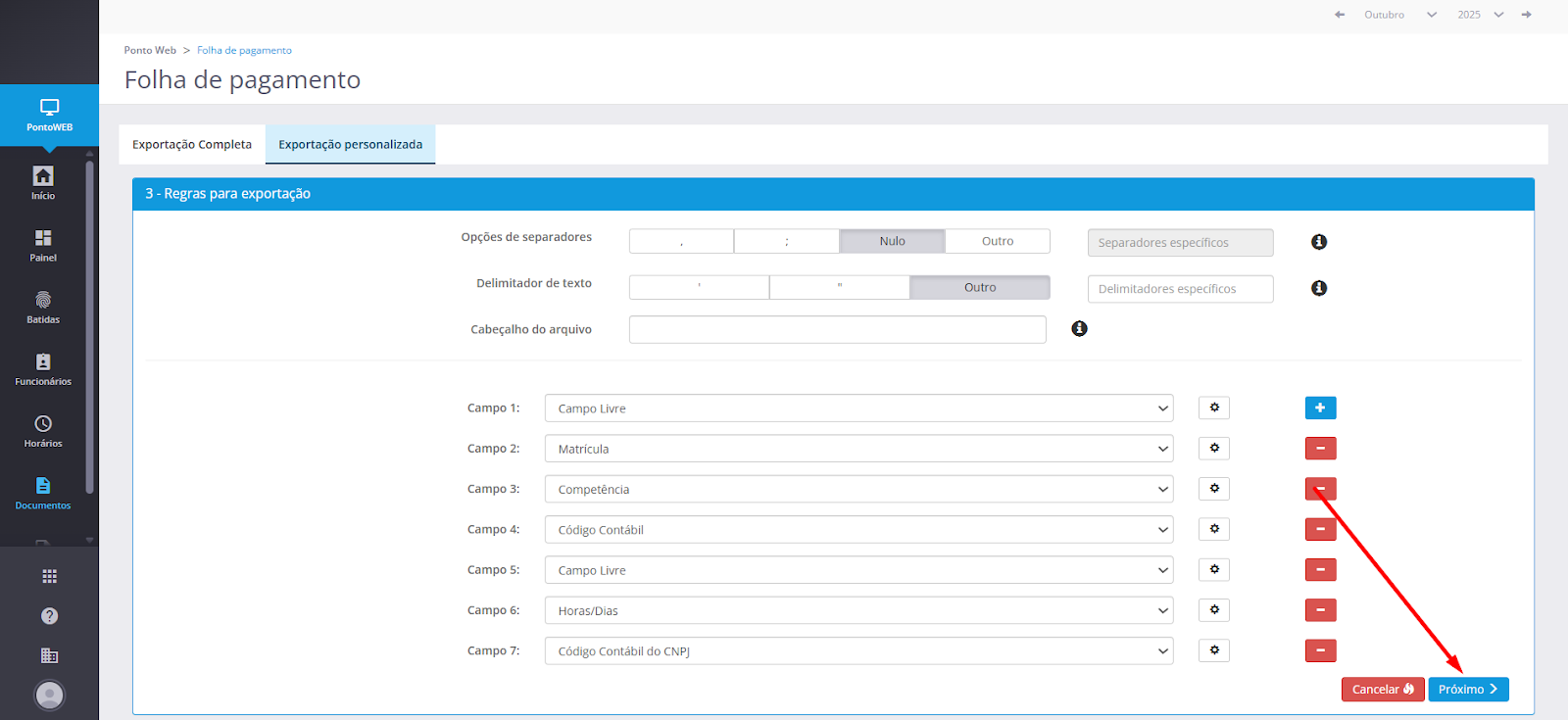Open Batidas fingerprint section
Image resolution: width=1568 pixels, height=720 pixels.
click(43, 307)
